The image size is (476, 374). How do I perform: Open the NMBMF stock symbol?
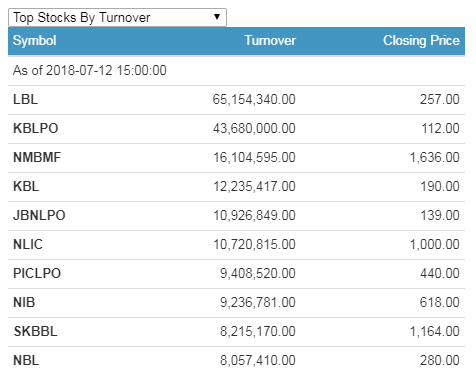coord(37,157)
